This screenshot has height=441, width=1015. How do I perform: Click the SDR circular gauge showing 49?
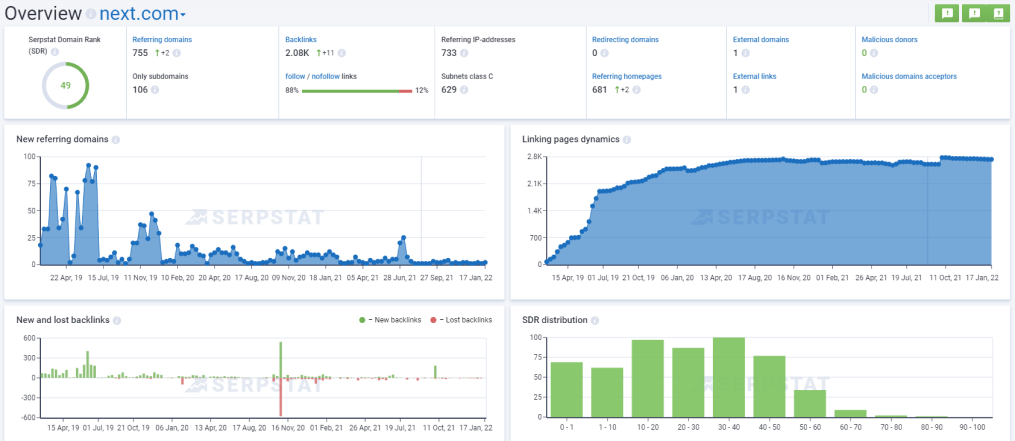click(x=65, y=85)
